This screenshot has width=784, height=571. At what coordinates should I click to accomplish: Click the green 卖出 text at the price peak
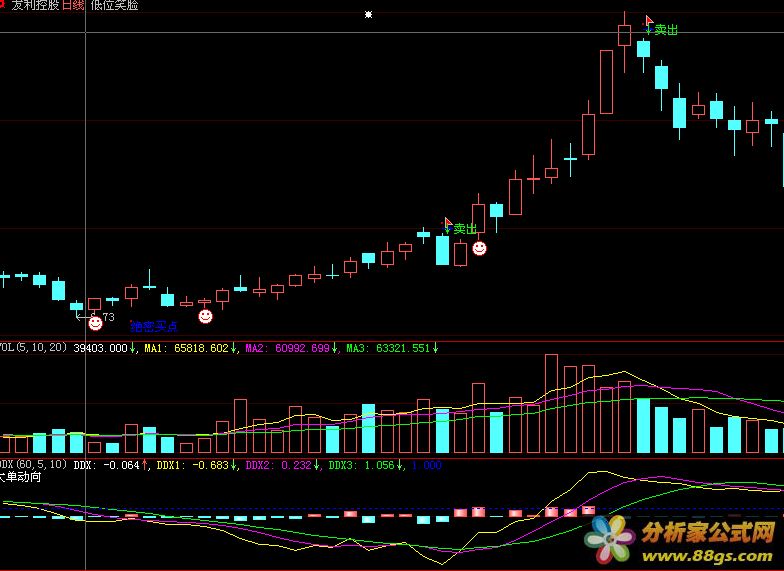(666, 30)
